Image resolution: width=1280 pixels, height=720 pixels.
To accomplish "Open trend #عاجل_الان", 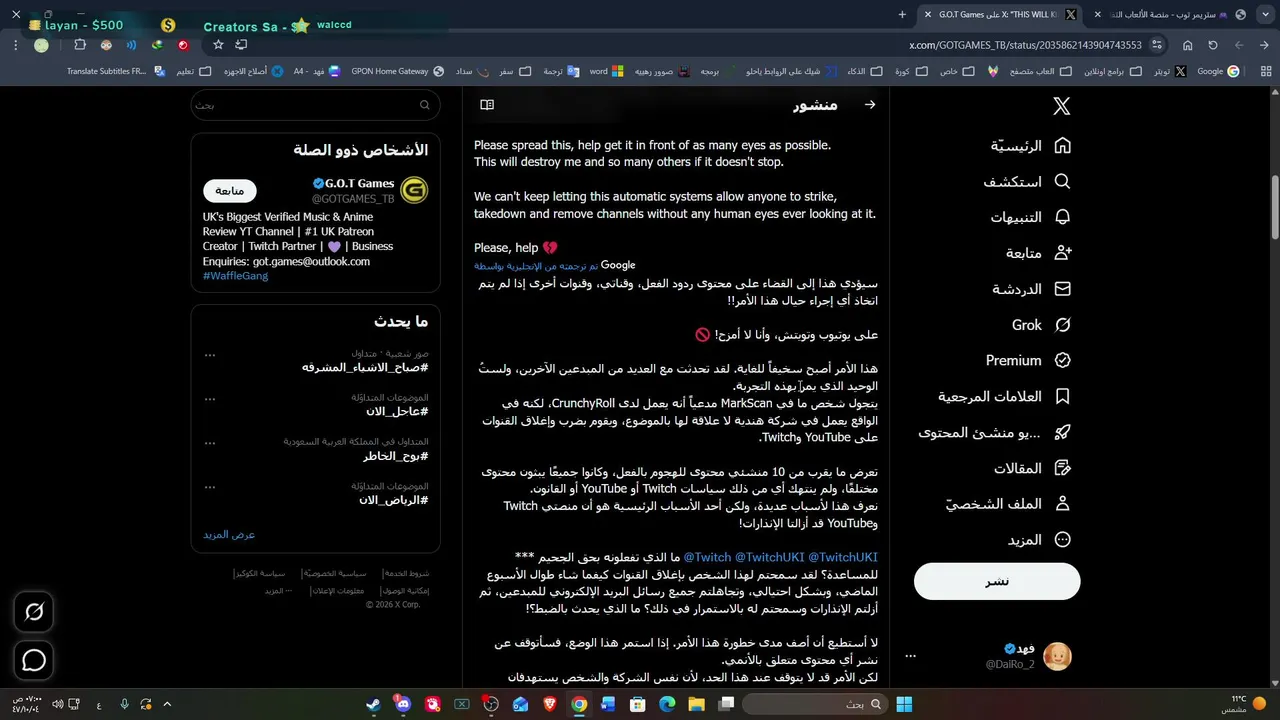I will [x=397, y=411].
